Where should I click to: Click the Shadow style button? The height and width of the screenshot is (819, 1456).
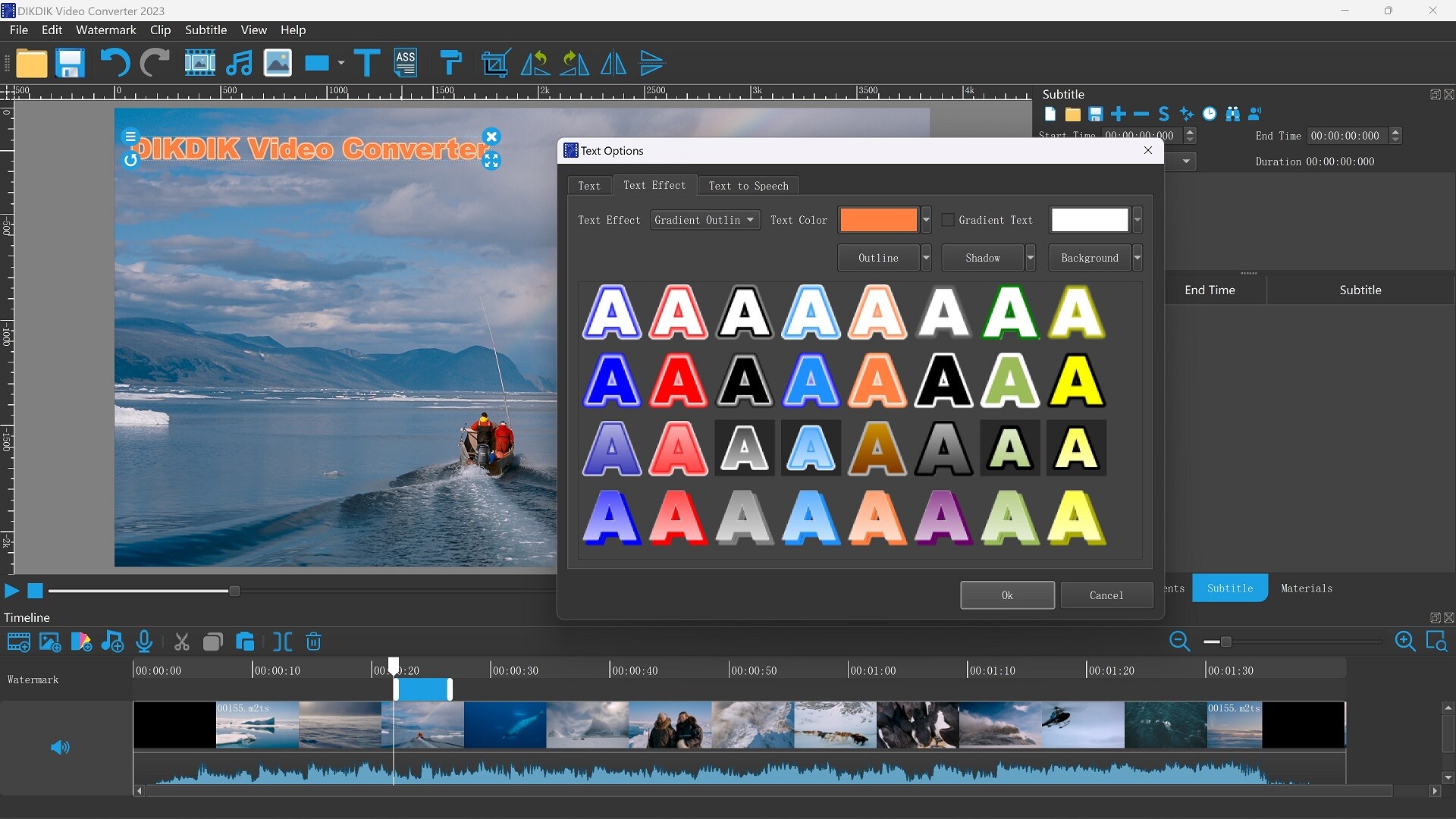click(x=983, y=257)
